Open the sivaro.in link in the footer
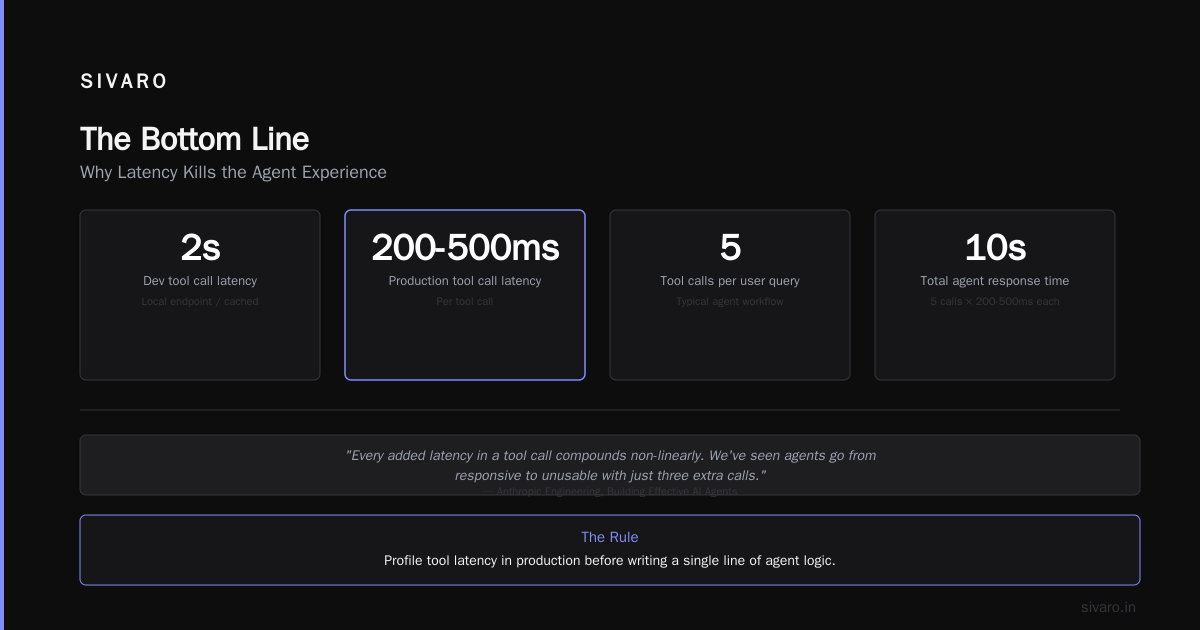Viewport: 1200px width, 630px height. tap(1108, 607)
